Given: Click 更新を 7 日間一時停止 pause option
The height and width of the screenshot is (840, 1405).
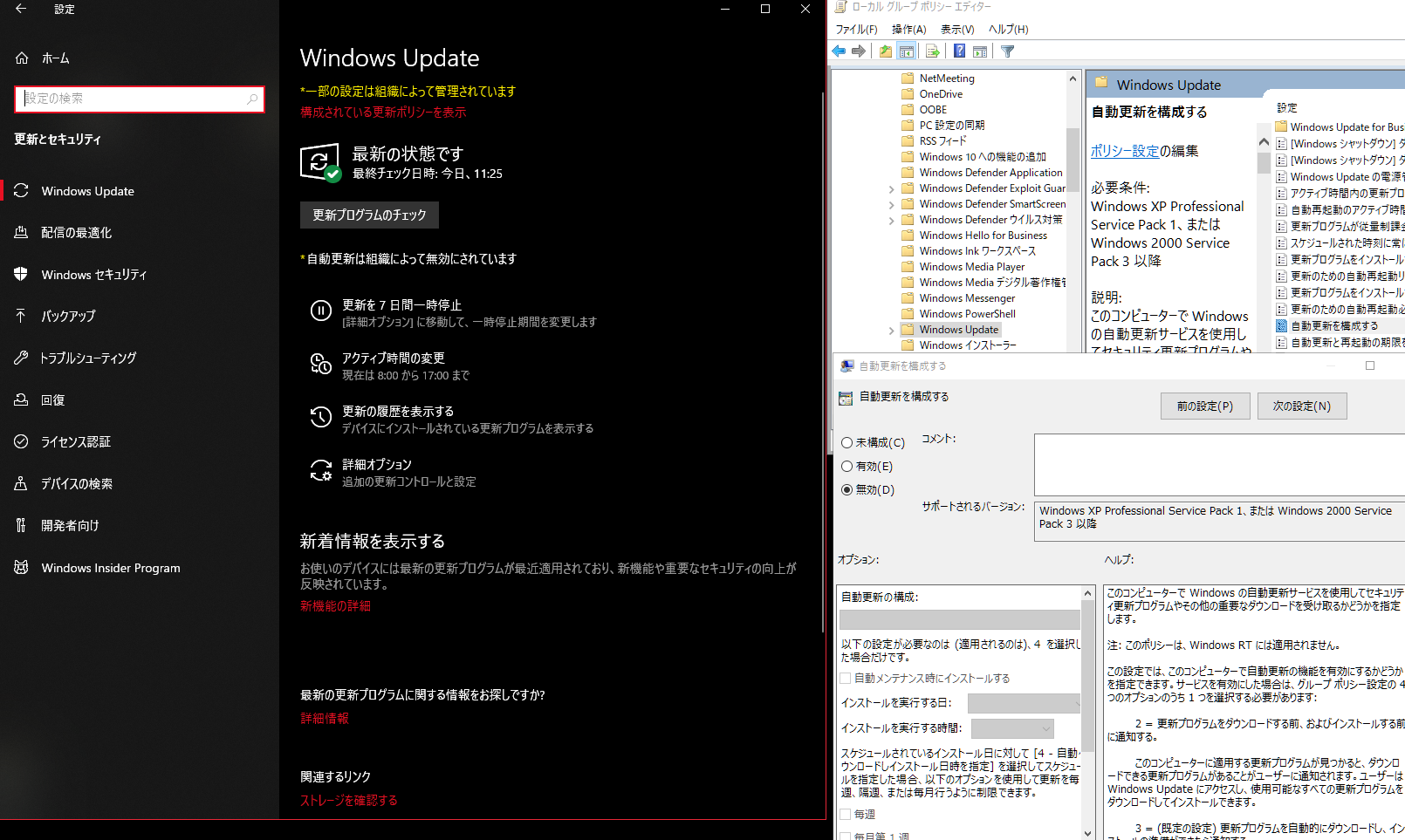Looking at the screenshot, I should click(454, 313).
